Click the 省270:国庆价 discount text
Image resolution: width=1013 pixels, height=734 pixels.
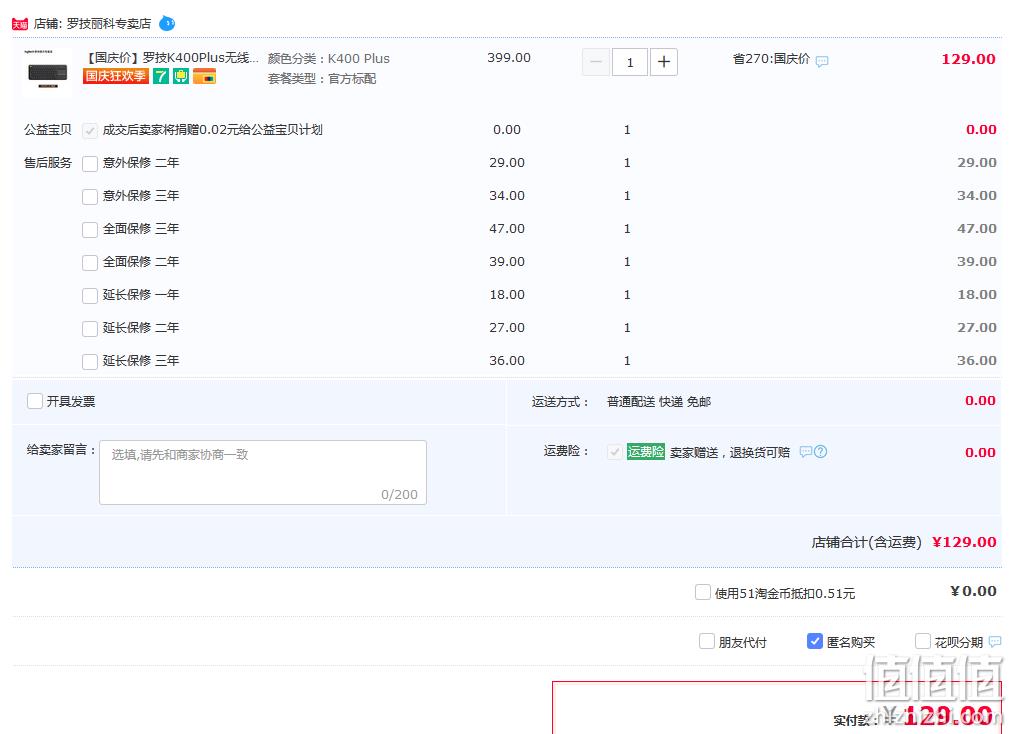coord(771,59)
